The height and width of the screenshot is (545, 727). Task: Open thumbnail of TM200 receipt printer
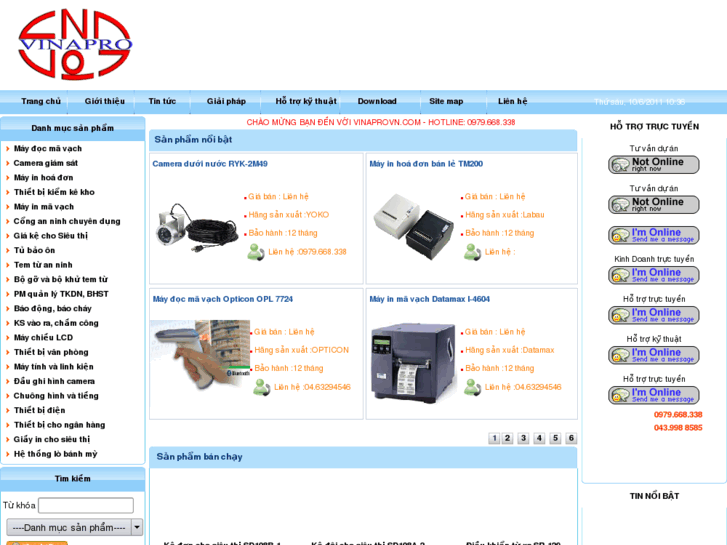tap(414, 226)
